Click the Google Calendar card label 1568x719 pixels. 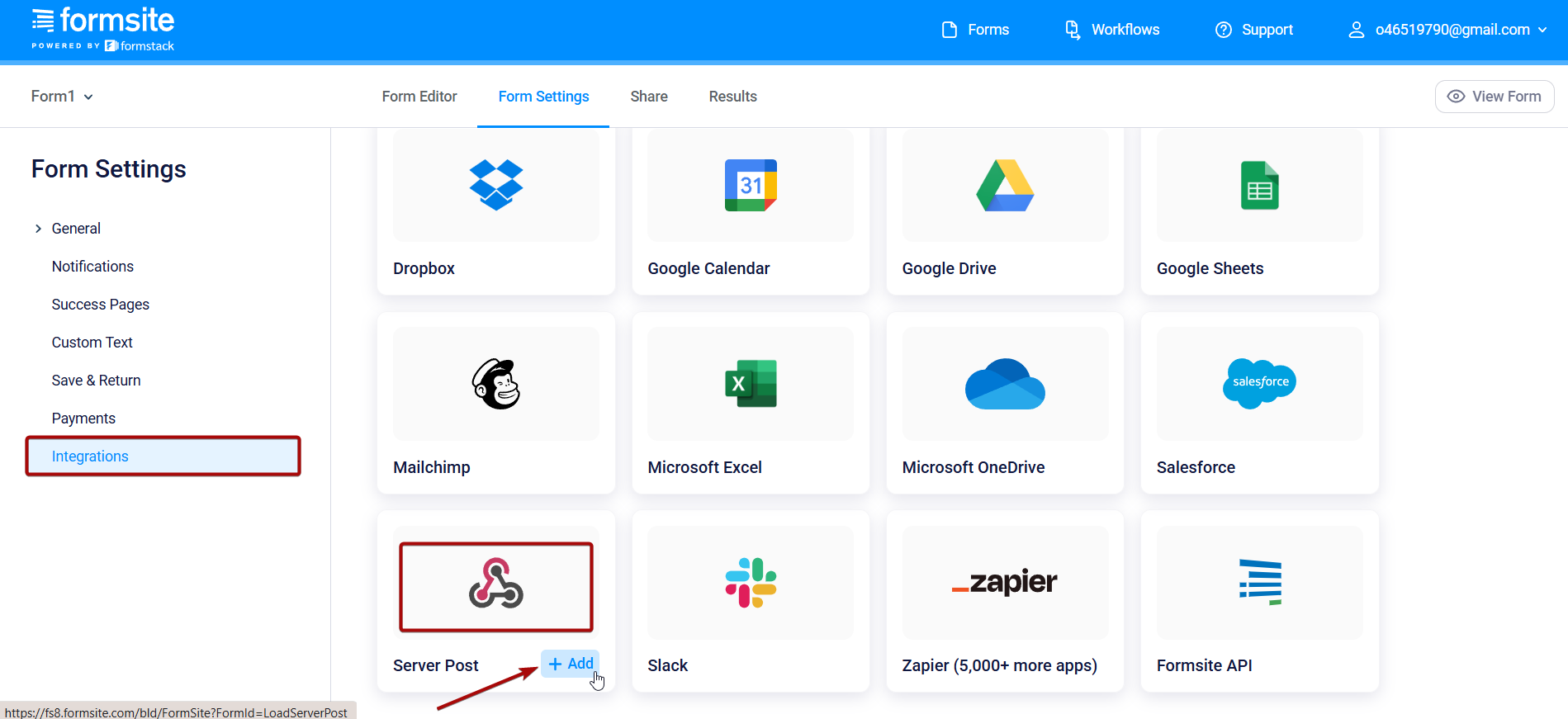(708, 268)
